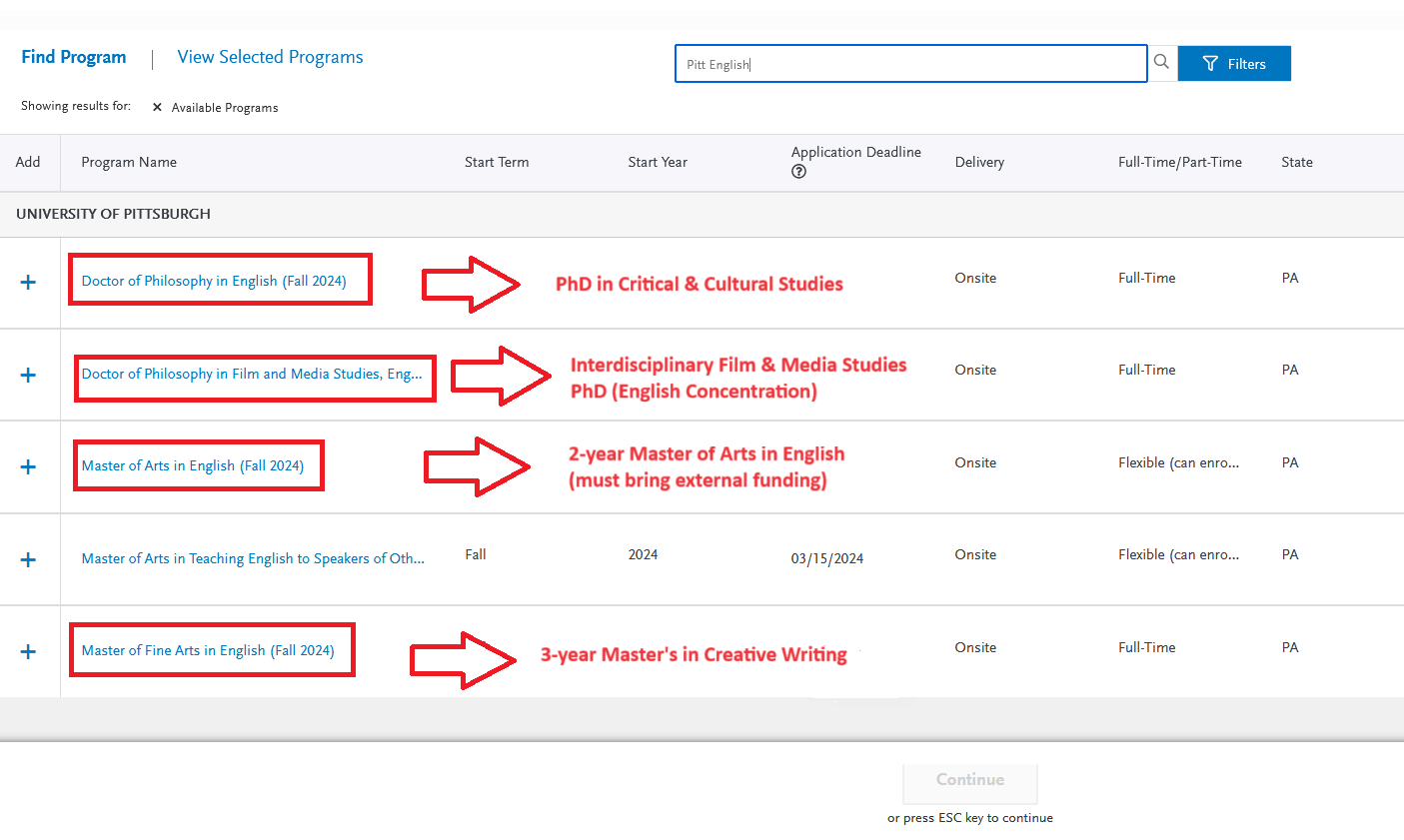Viewport: 1404px width, 840px height.
Task: Remove the Available Programs filter
Action: point(157,107)
